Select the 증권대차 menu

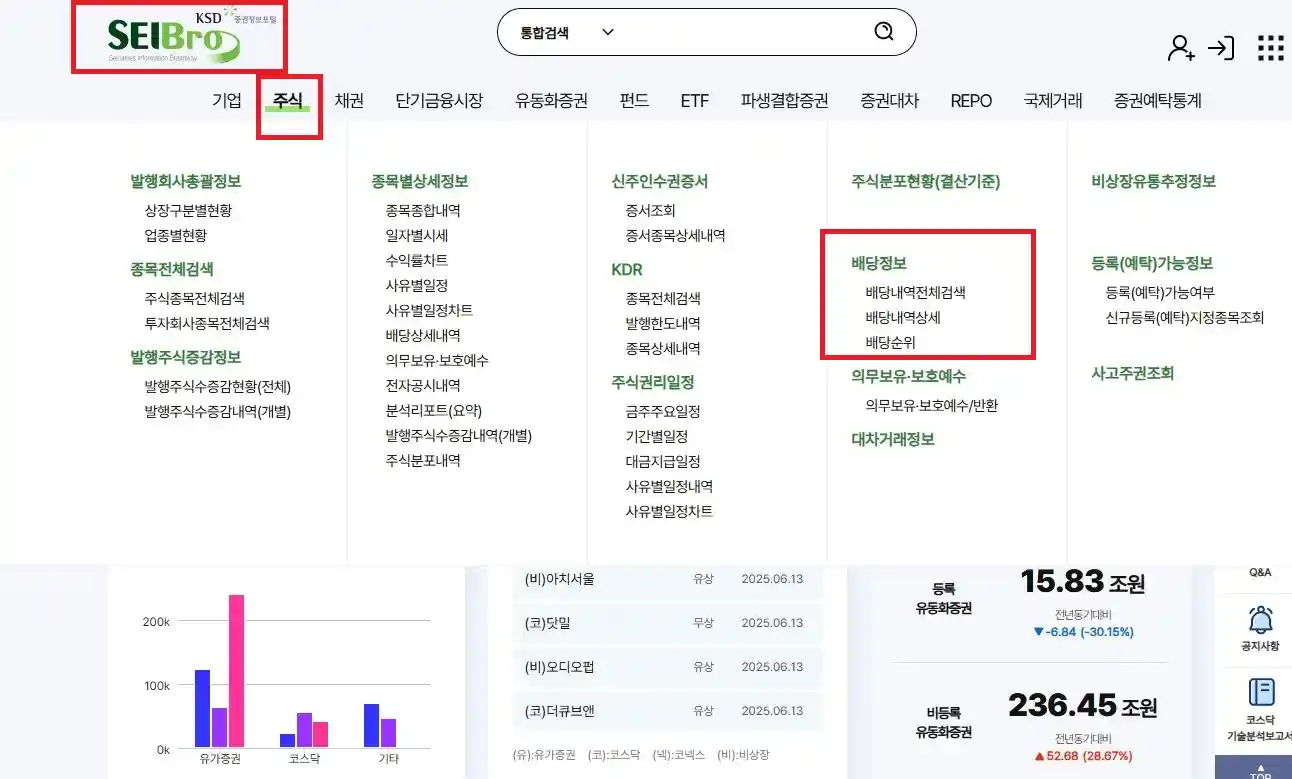889,100
